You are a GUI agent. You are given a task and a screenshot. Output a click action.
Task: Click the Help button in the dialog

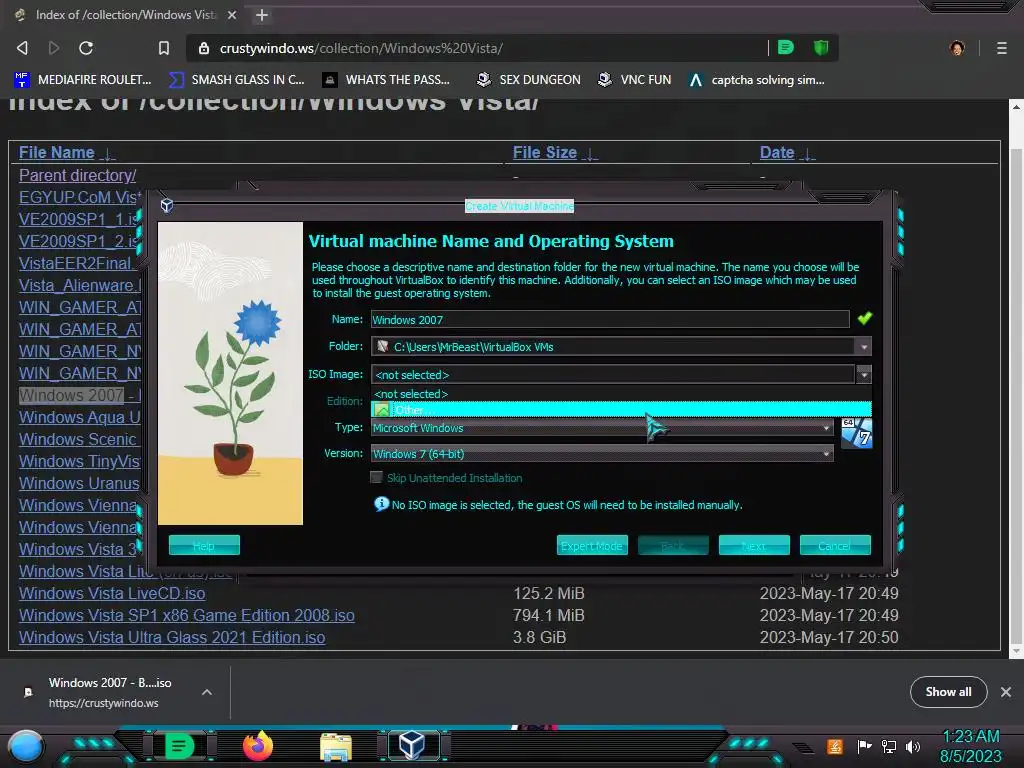point(204,545)
